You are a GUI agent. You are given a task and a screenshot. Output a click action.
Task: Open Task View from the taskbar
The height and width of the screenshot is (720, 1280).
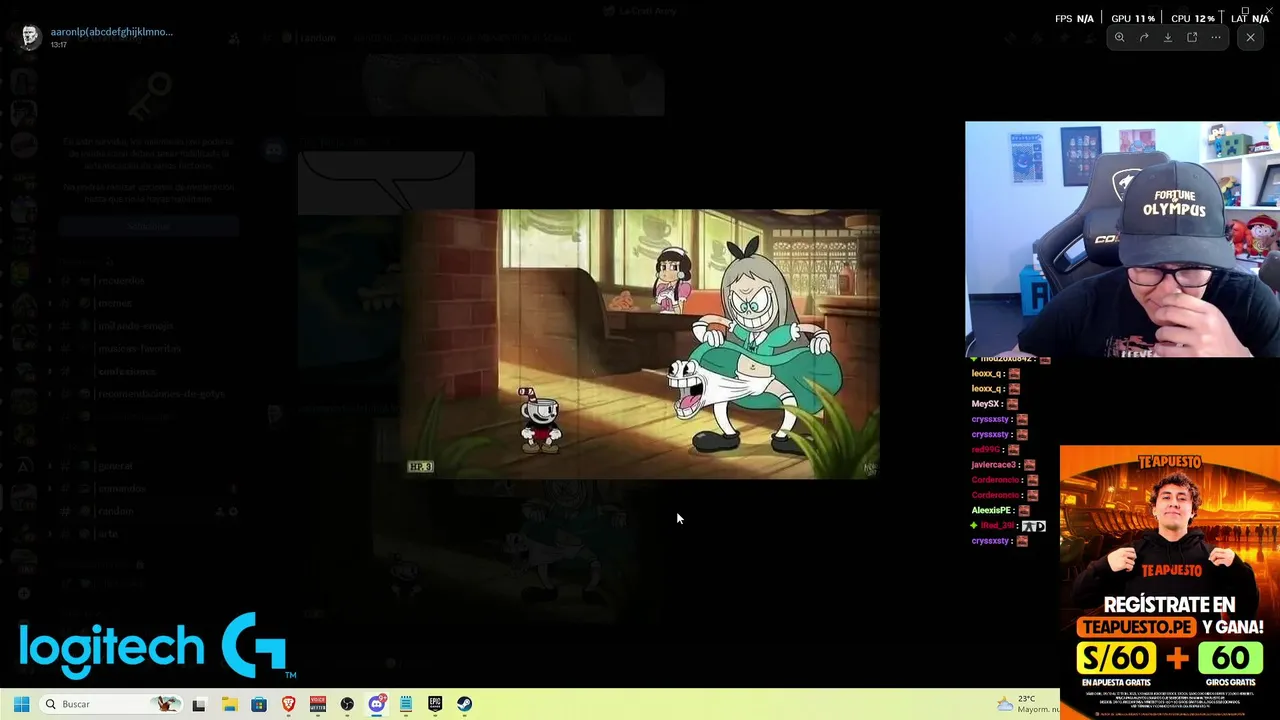pyautogui.click(x=199, y=704)
